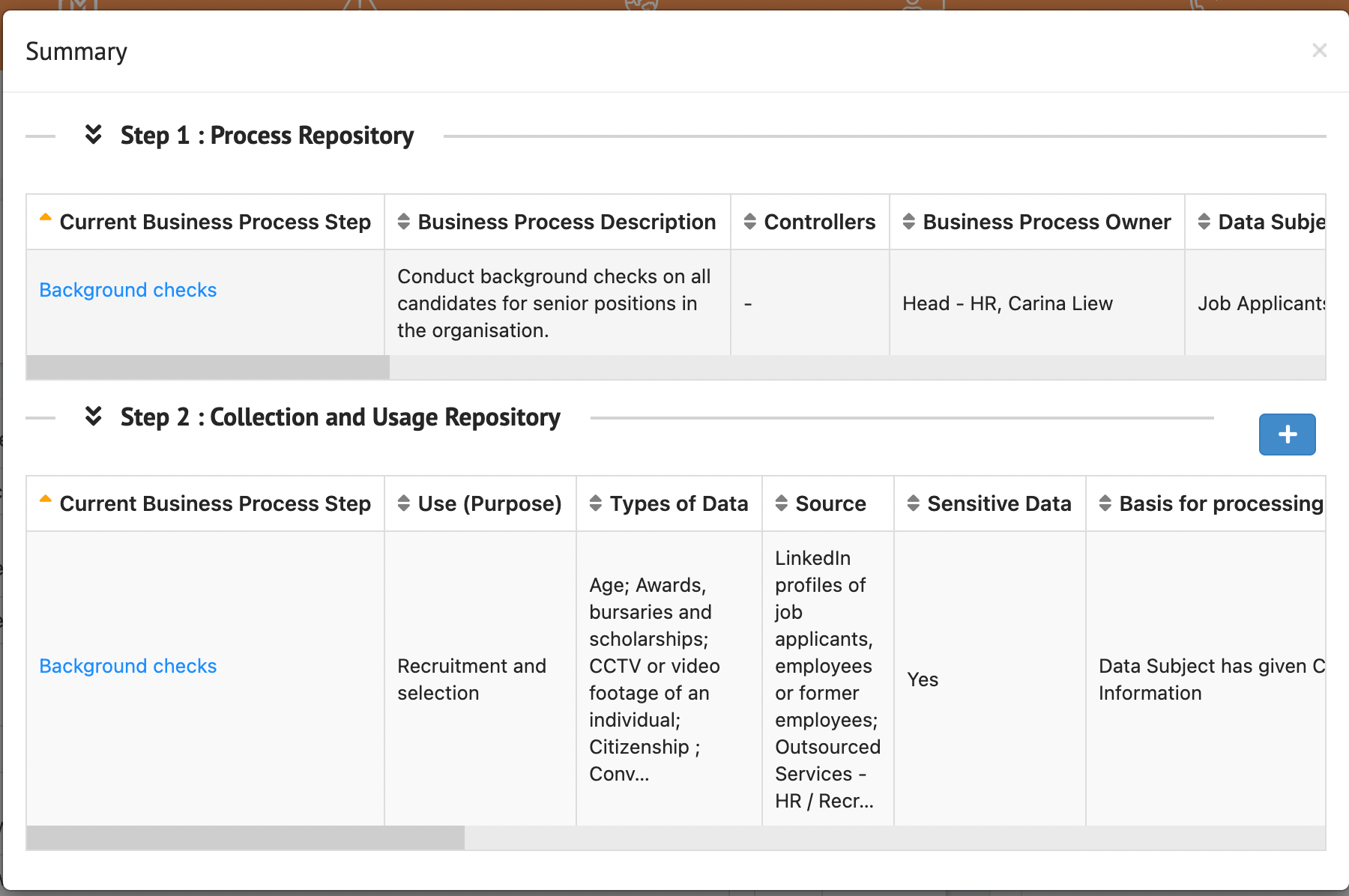Viewport: 1349px width, 896px height.
Task: Sort by Business Process Owner
Action: (1036, 222)
